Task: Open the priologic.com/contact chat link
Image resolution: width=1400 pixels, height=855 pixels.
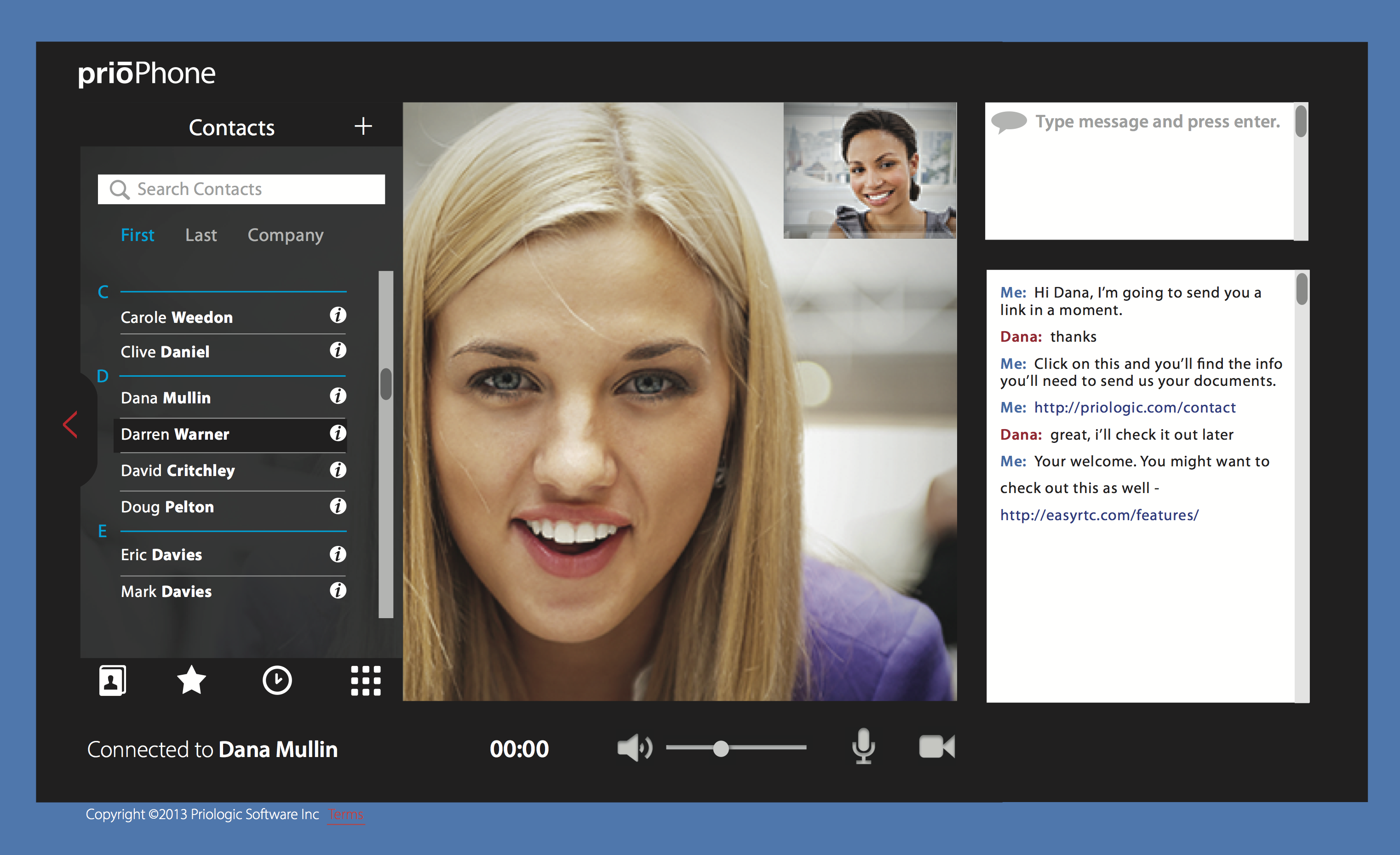Action: click(1134, 407)
